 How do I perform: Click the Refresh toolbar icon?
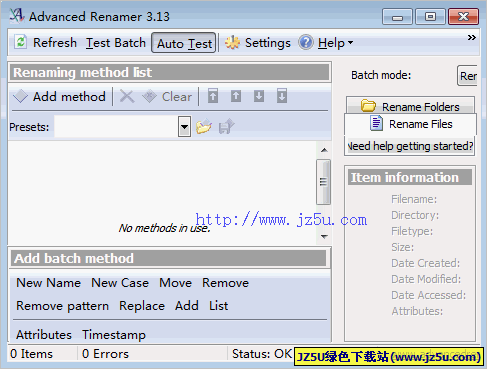[x=21, y=43]
